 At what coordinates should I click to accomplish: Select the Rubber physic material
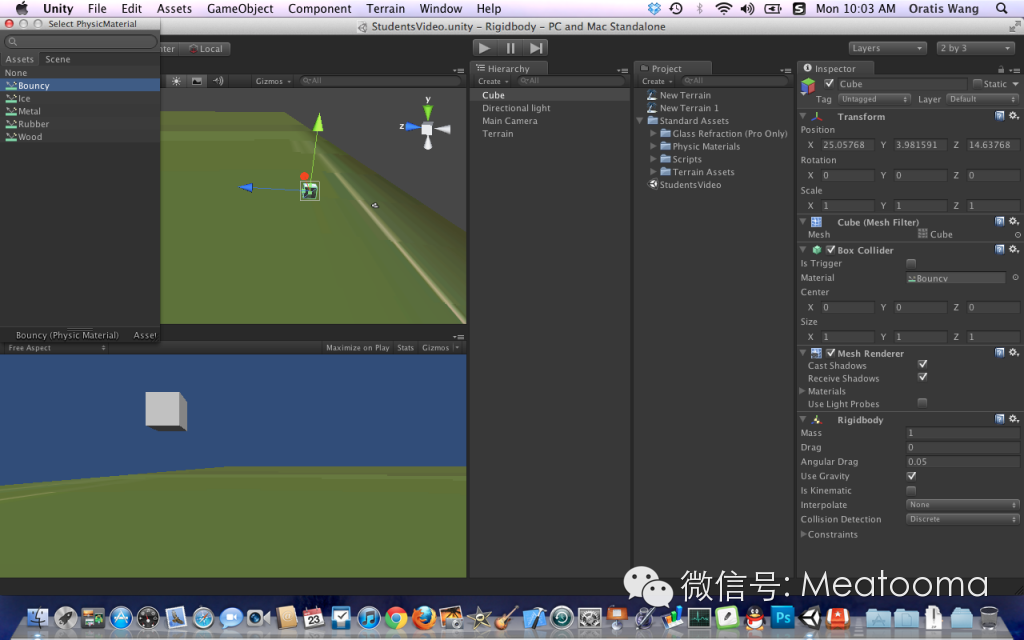(x=80, y=124)
